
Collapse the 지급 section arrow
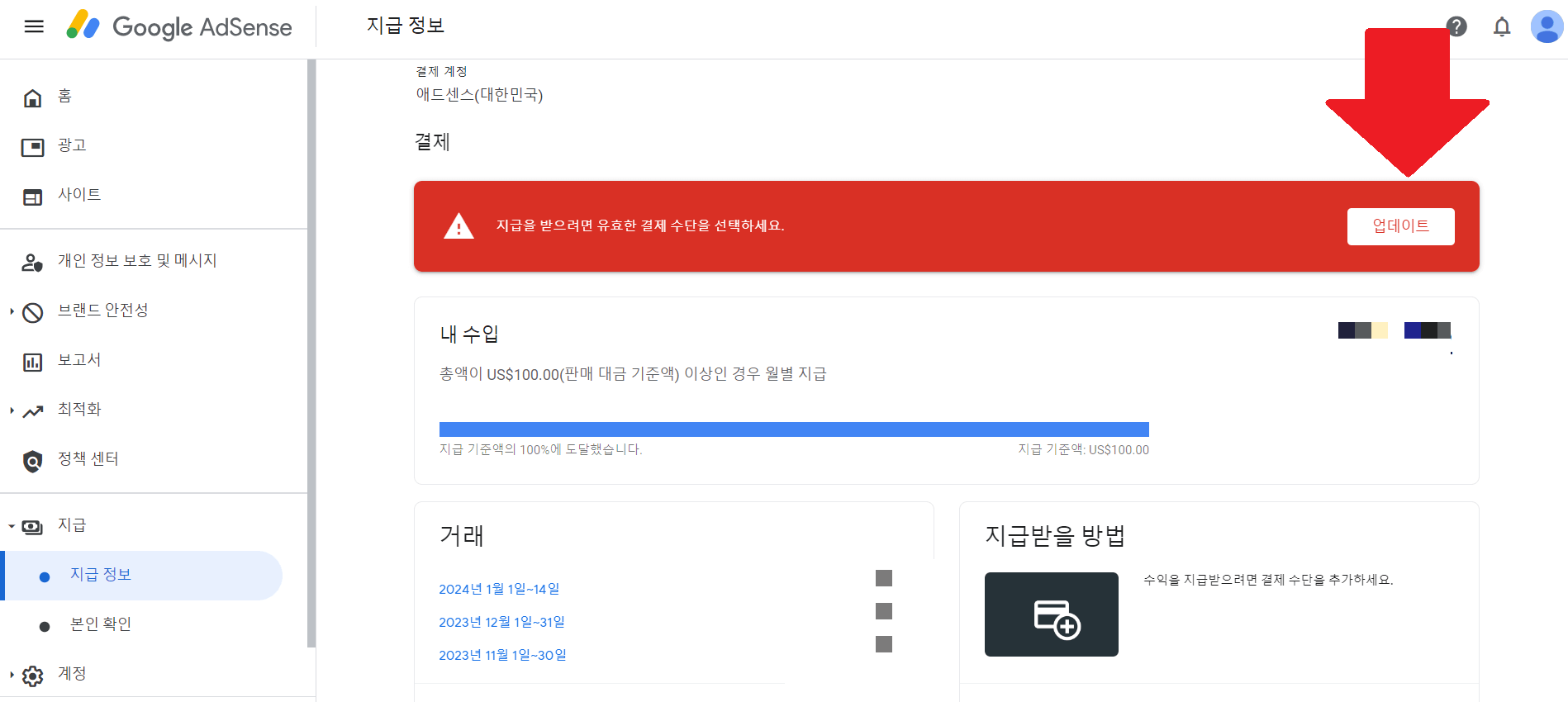tap(12, 526)
